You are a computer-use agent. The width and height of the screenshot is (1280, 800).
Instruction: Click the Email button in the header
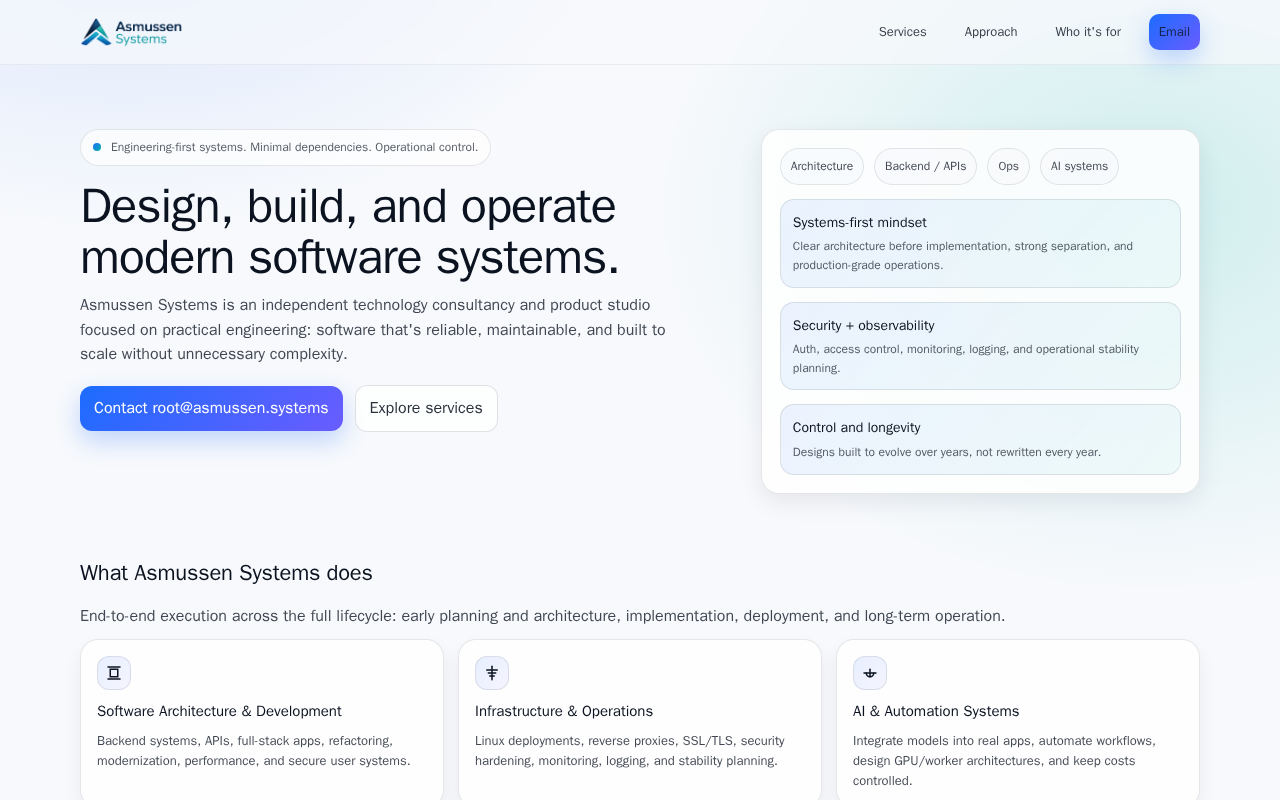pos(1174,32)
